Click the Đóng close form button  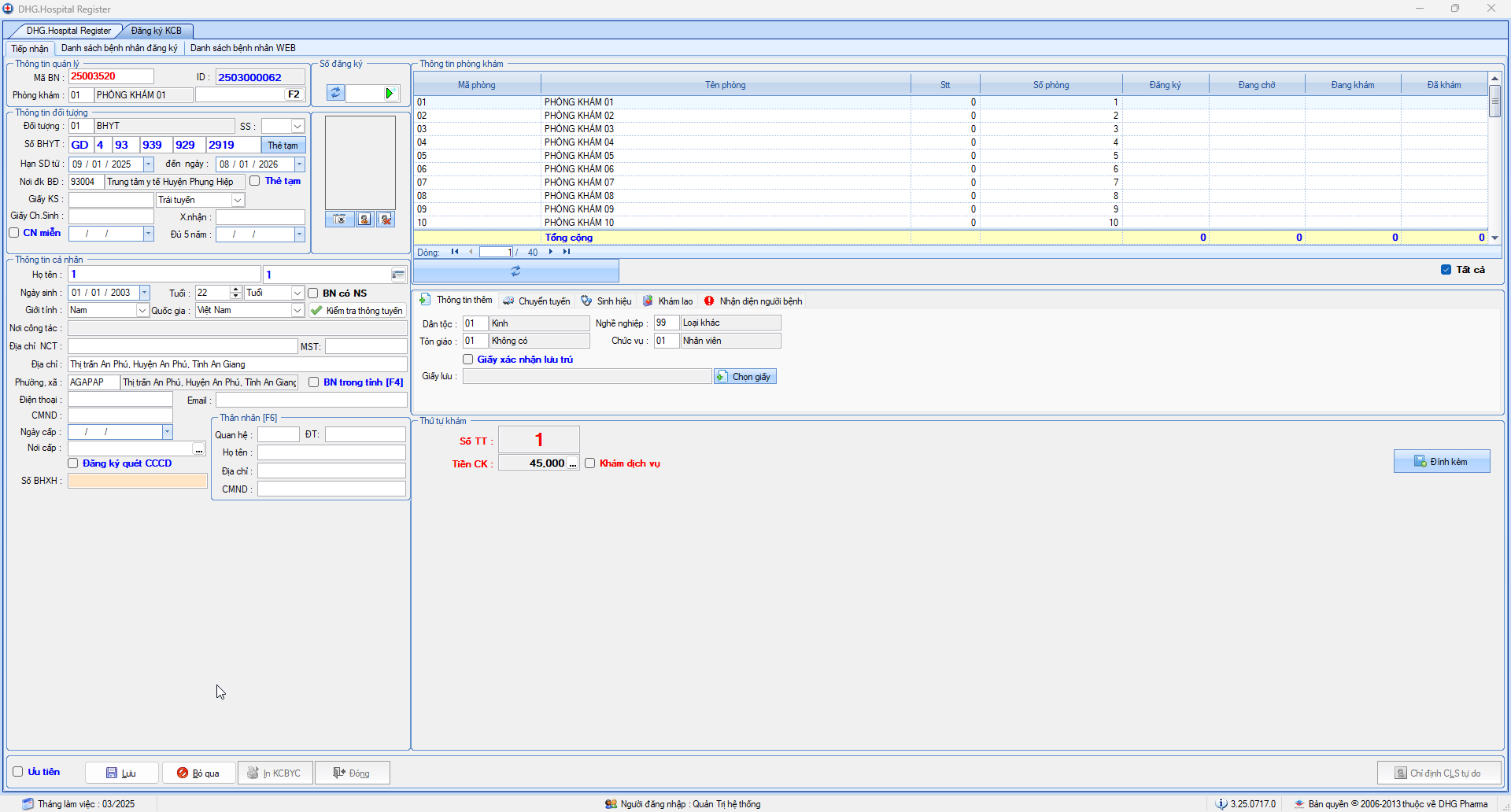(x=352, y=773)
